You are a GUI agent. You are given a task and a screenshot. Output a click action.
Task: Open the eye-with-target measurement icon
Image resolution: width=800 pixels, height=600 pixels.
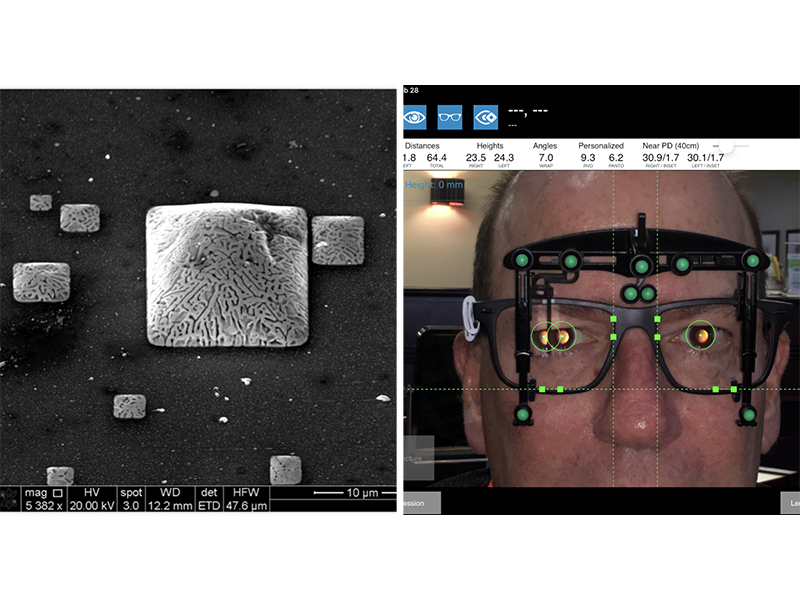(x=486, y=117)
